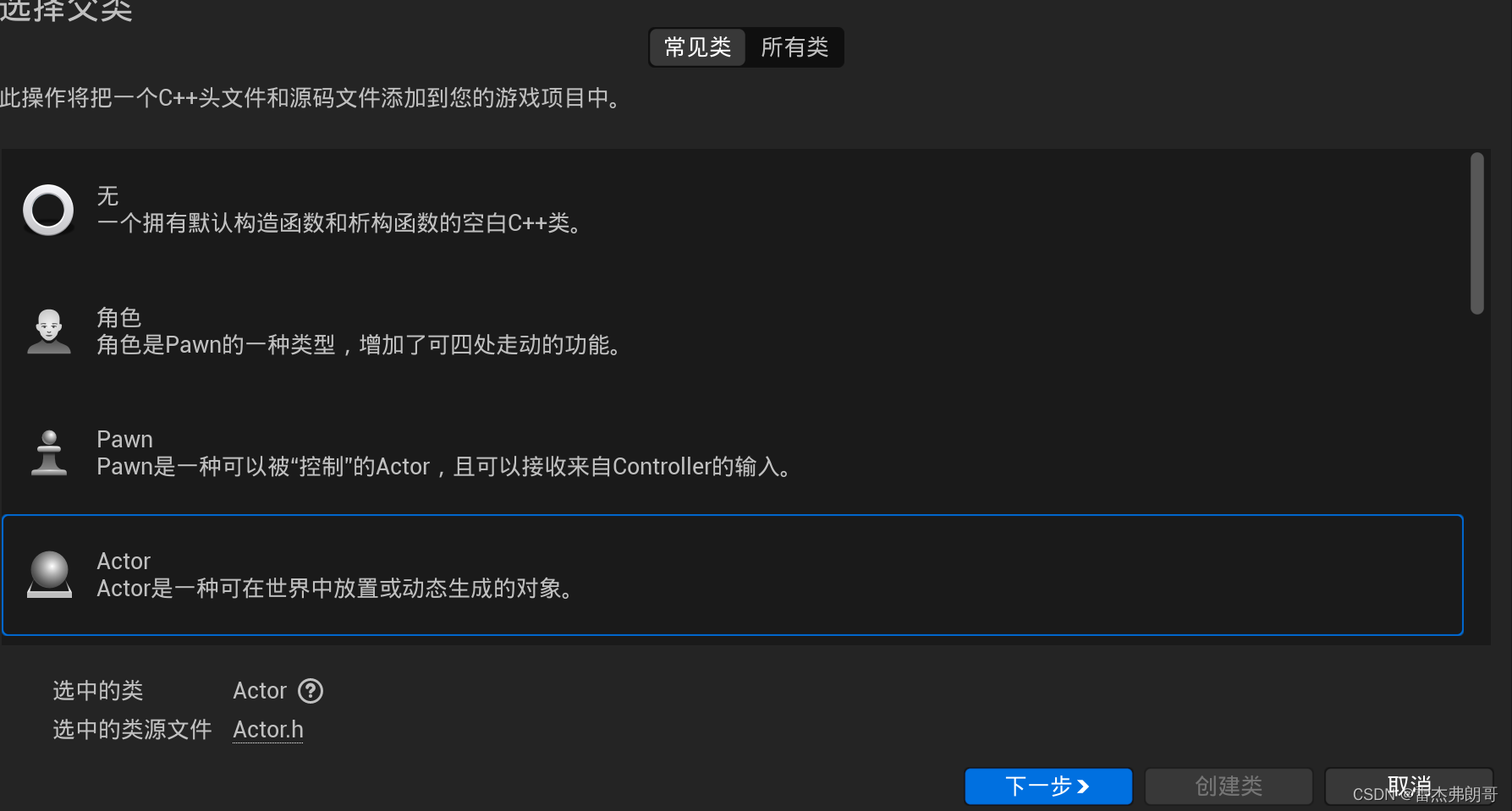Click the 下一步 button

pos(1048,786)
